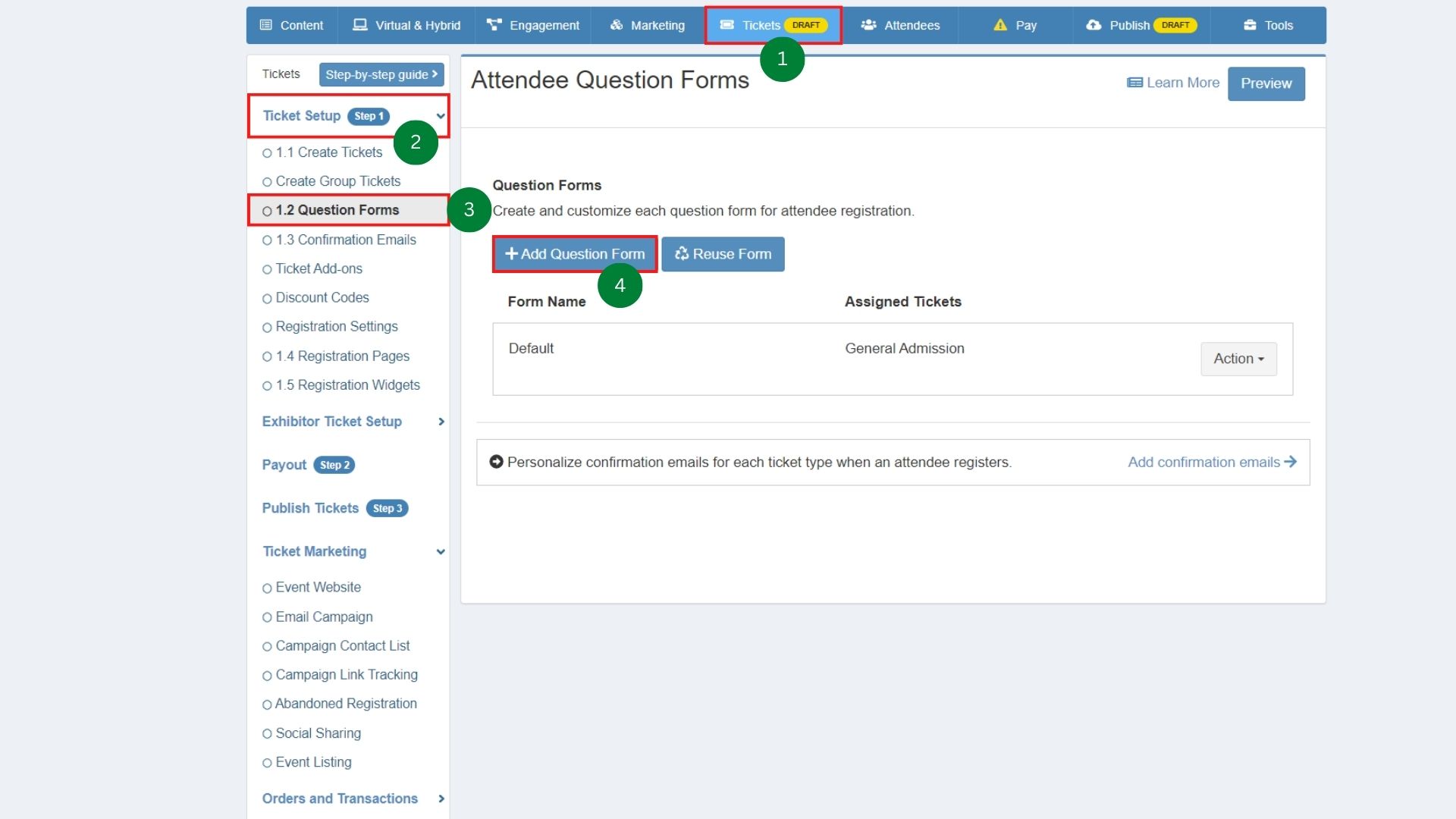
Task: Select the 1.1 Create Tickets radio circle
Action: (x=266, y=152)
